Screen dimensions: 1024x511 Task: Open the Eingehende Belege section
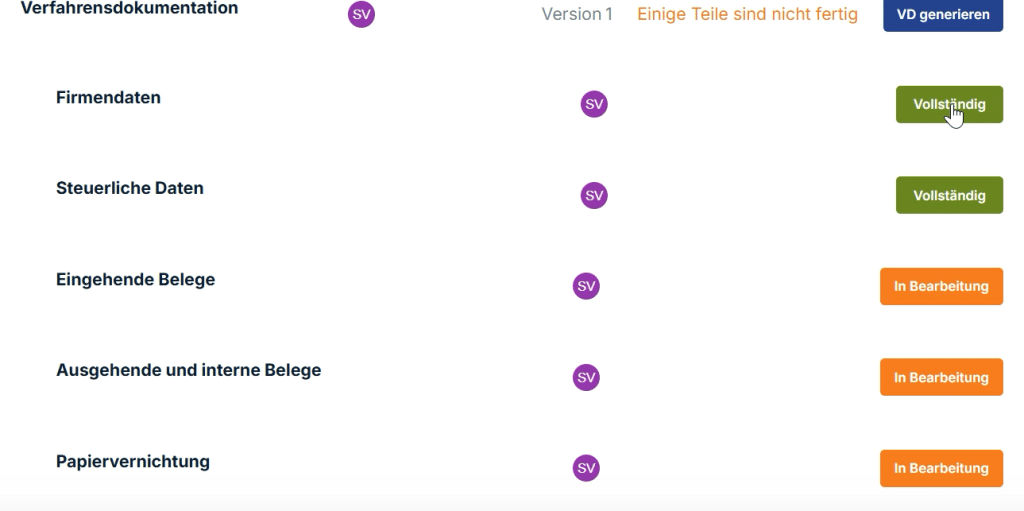pos(135,279)
